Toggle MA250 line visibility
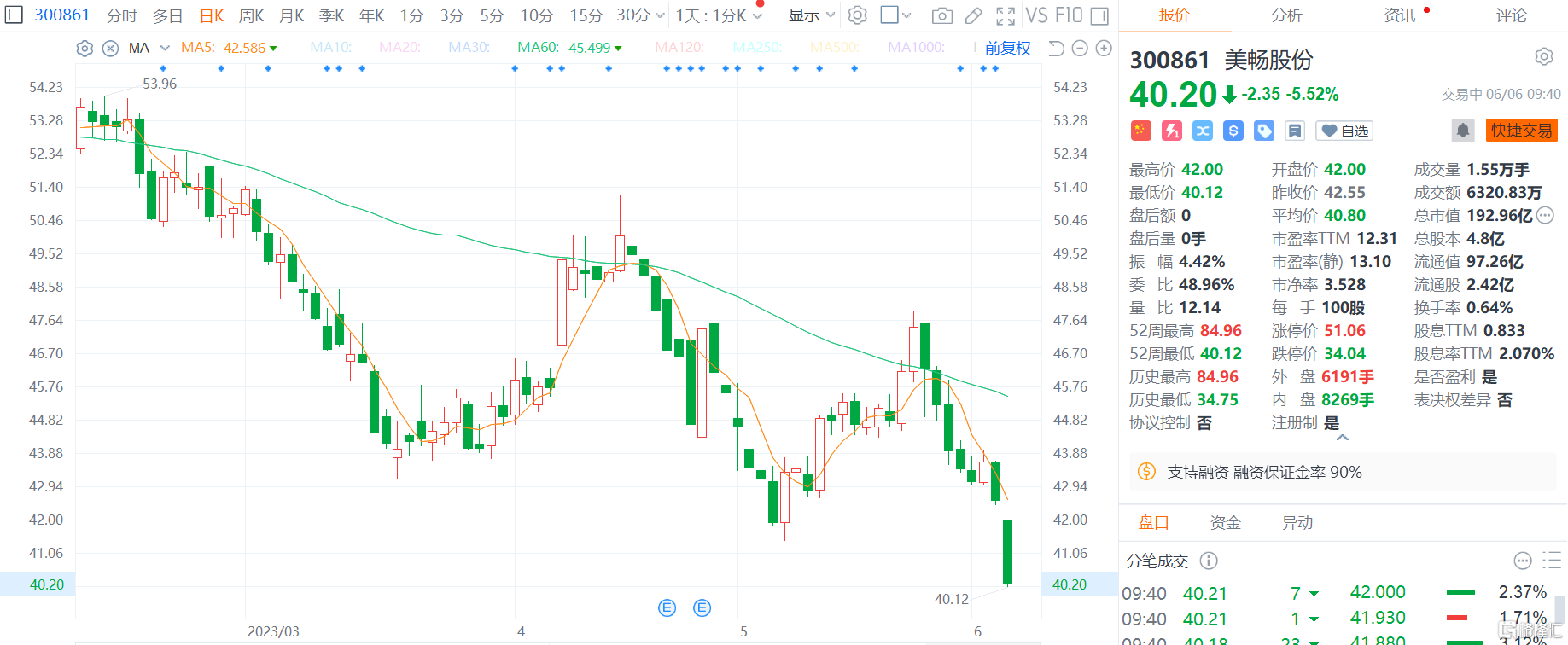The image size is (1568, 645). tap(757, 48)
